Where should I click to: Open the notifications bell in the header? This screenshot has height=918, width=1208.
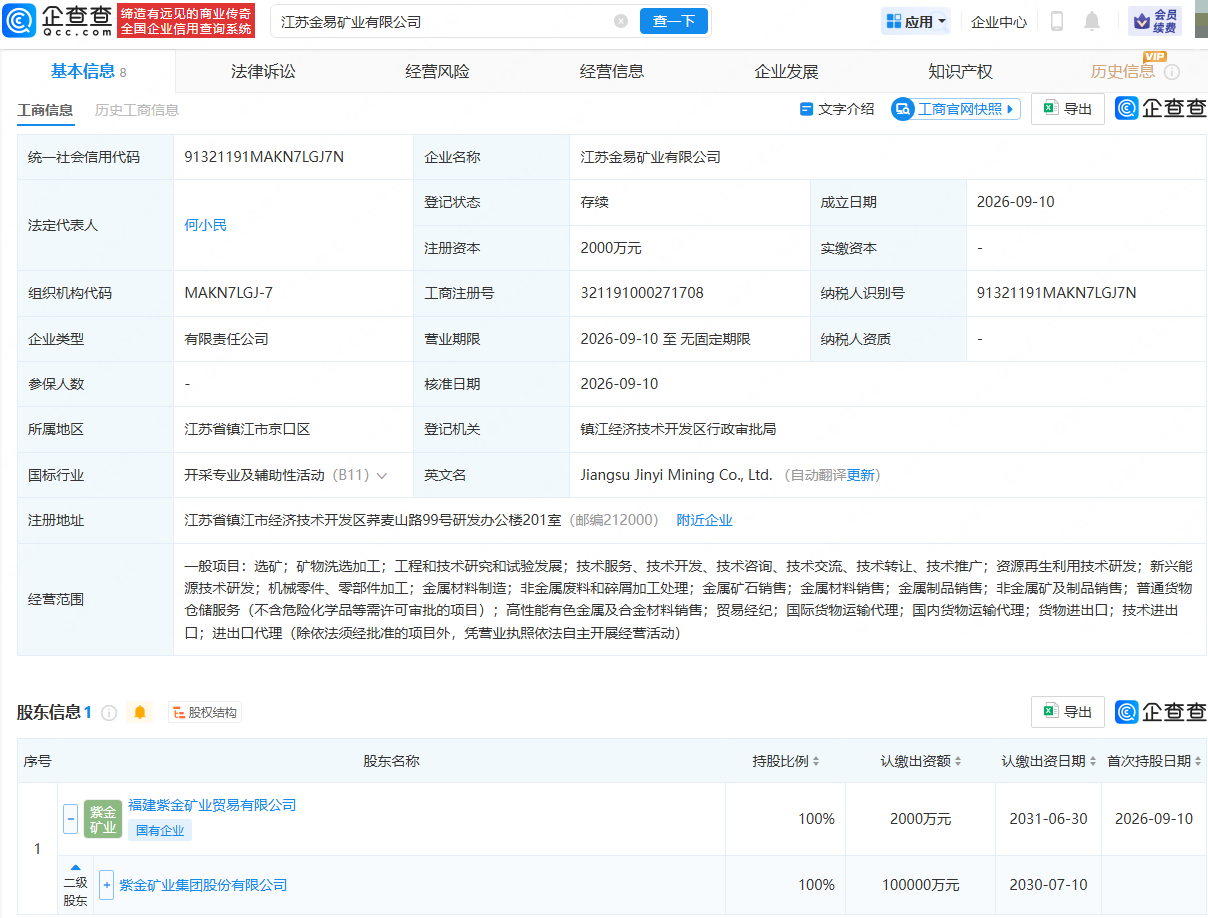click(1092, 21)
